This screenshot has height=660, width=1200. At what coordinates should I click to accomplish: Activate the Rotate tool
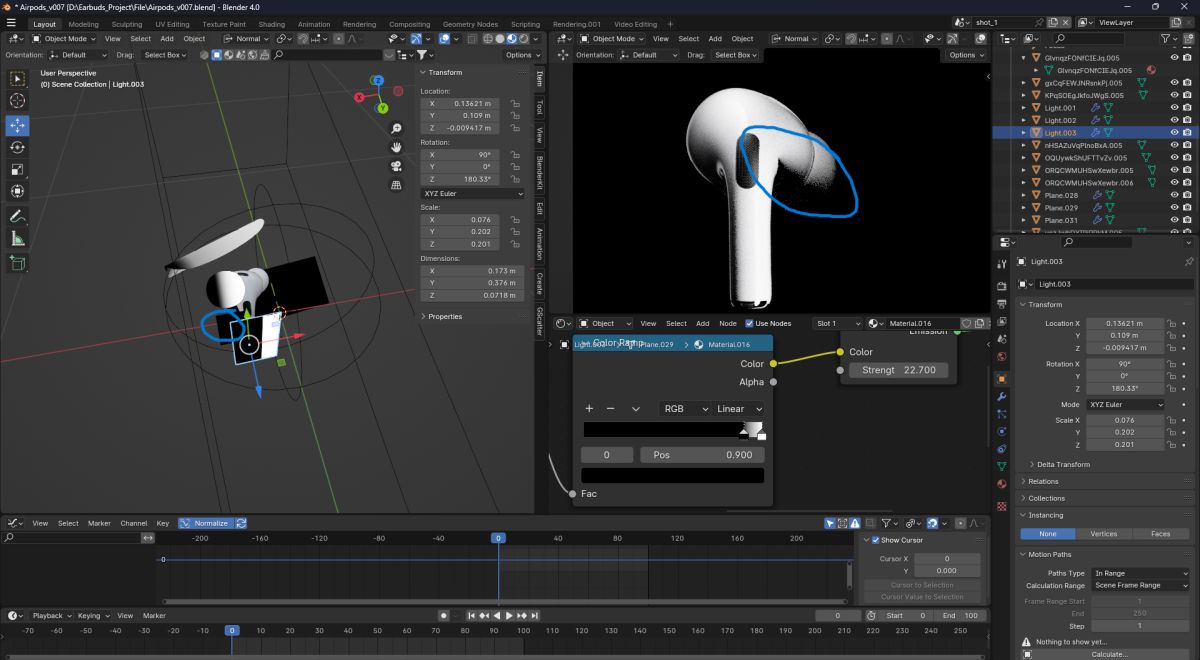[x=18, y=147]
